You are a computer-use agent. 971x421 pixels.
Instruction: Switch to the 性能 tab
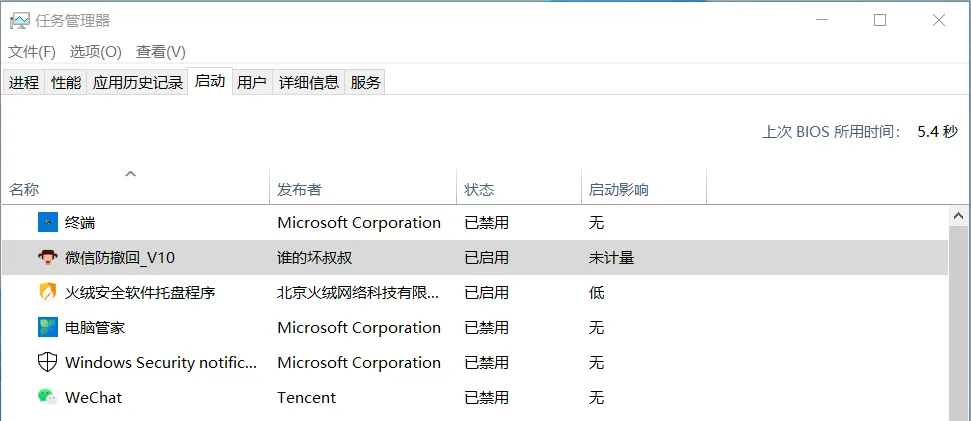tap(66, 82)
